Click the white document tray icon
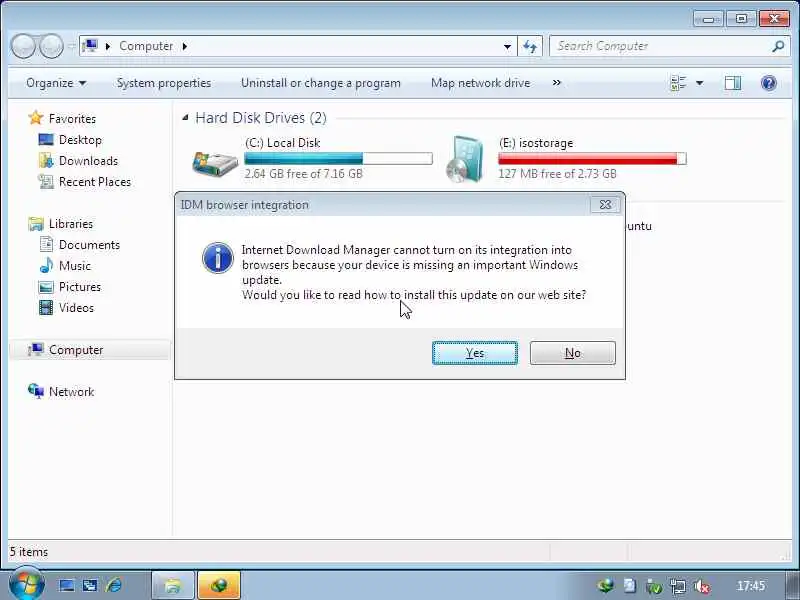 point(630,586)
